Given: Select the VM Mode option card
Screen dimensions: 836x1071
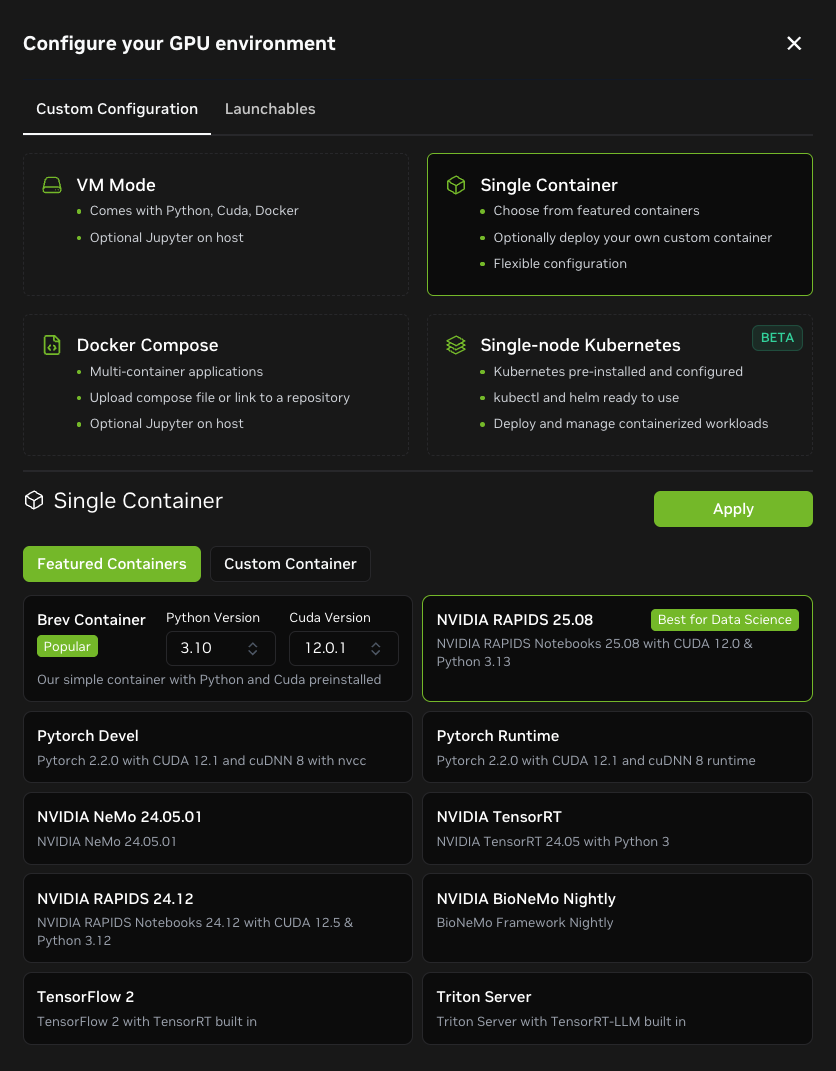Looking at the screenshot, I should [216, 225].
